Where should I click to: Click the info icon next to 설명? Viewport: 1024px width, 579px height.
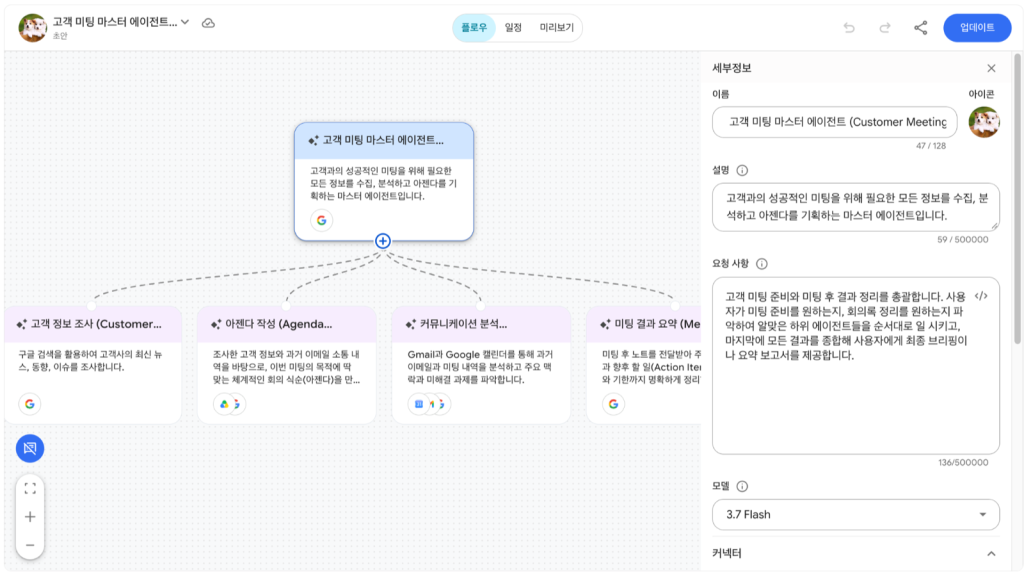tap(742, 170)
